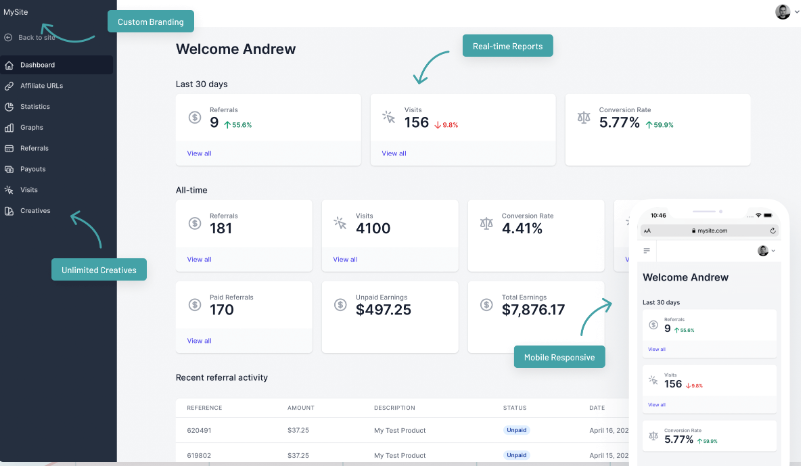Reload the page in mobile browser
801x466 pixels.
point(773,230)
